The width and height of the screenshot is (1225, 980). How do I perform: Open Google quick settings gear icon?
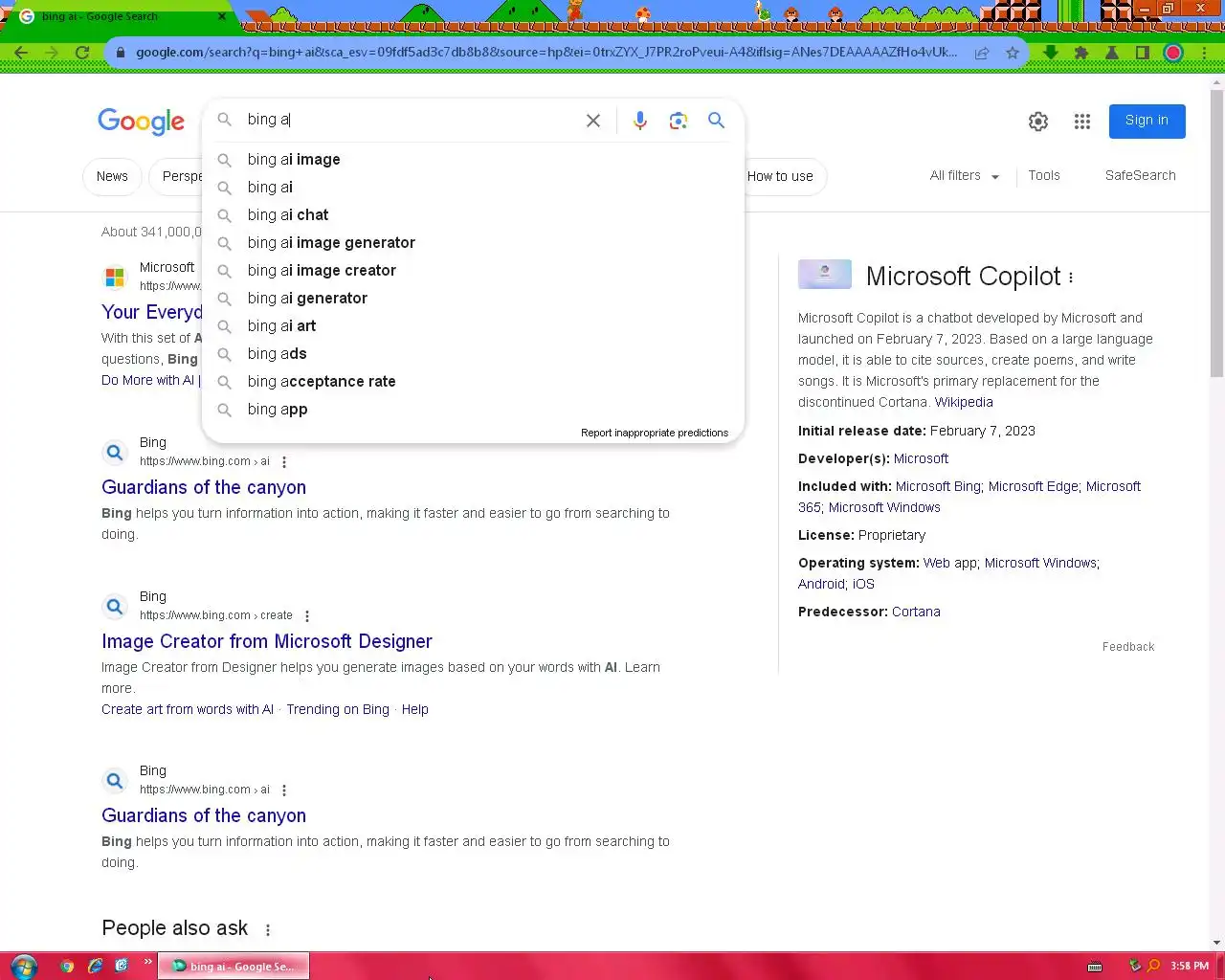(x=1038, y=122)
